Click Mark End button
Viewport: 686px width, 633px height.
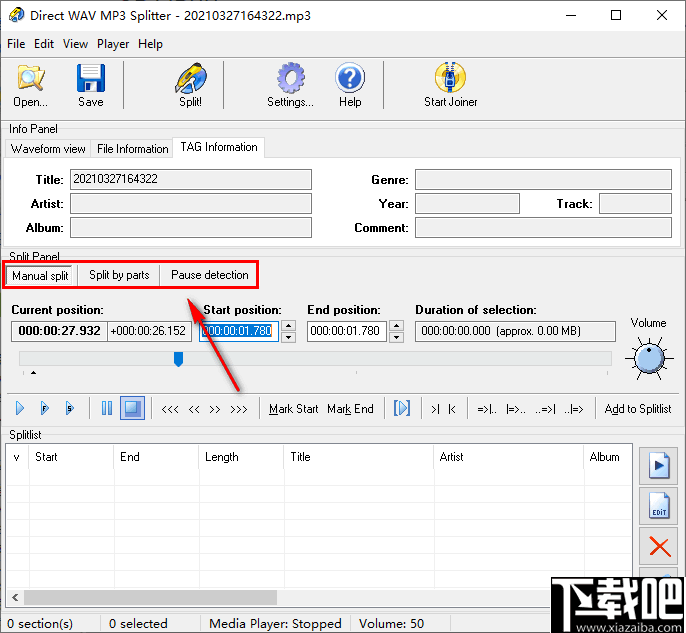pyautogui.click(x=350, y=409)
